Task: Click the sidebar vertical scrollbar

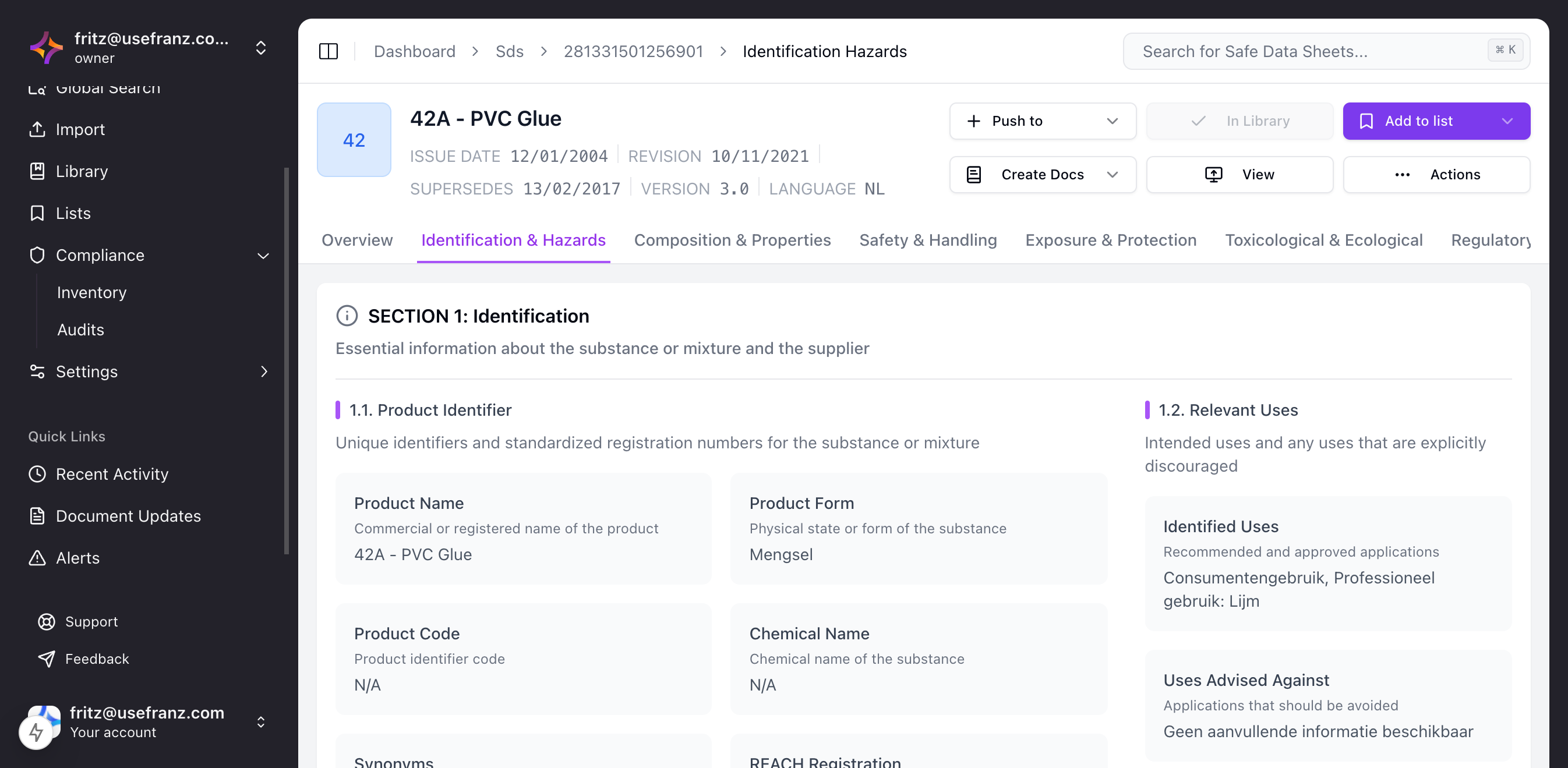Action: pos(286,361)
